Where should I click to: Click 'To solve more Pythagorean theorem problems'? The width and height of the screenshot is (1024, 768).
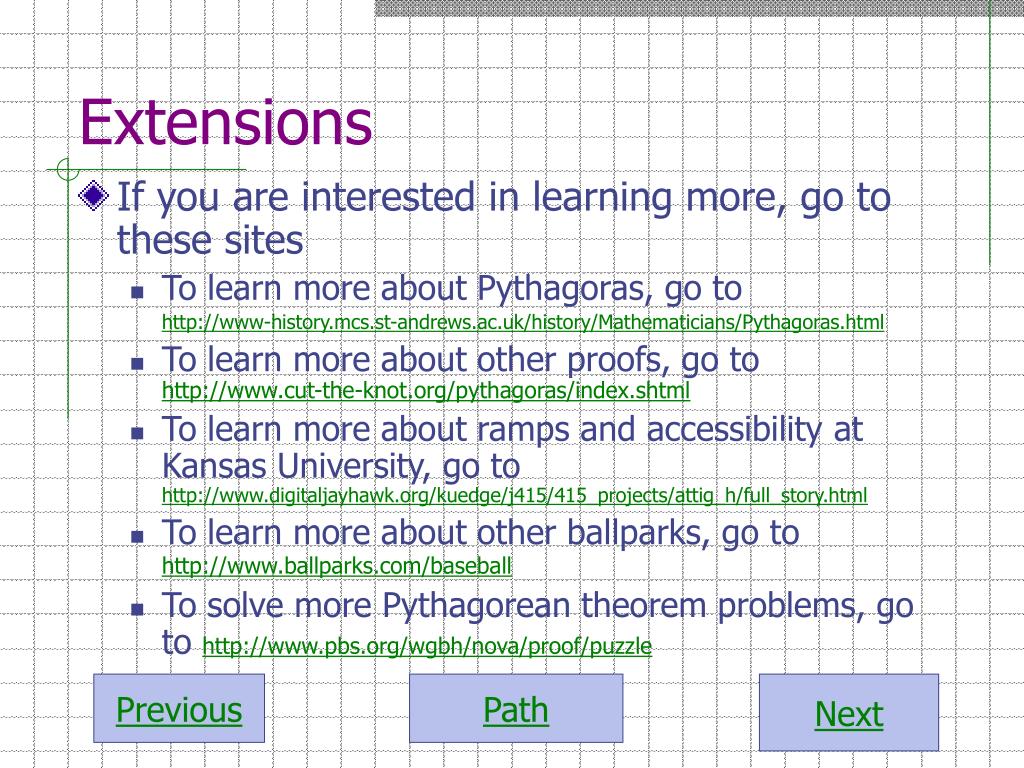coord(508,605)
